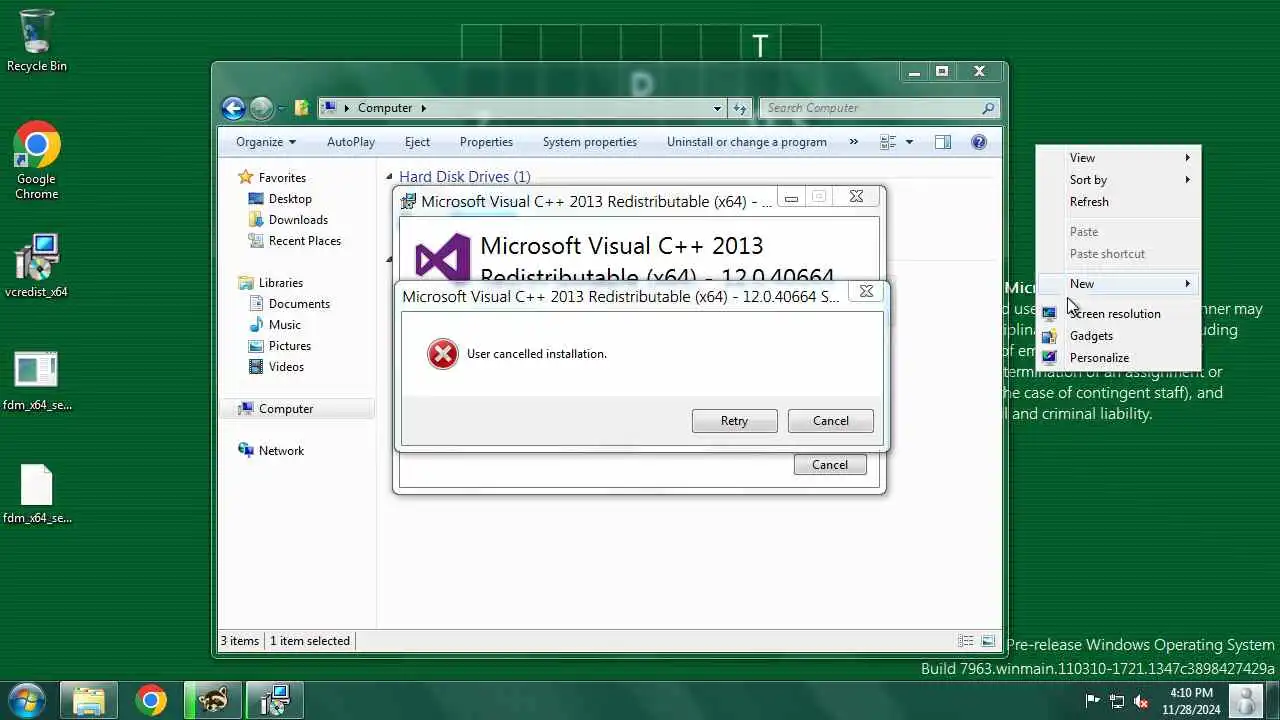Image resolution: width=1280 pixels, height=720 pixels.
Task: Click the muted volume tray icon
Action: (x=1141, y=701)
